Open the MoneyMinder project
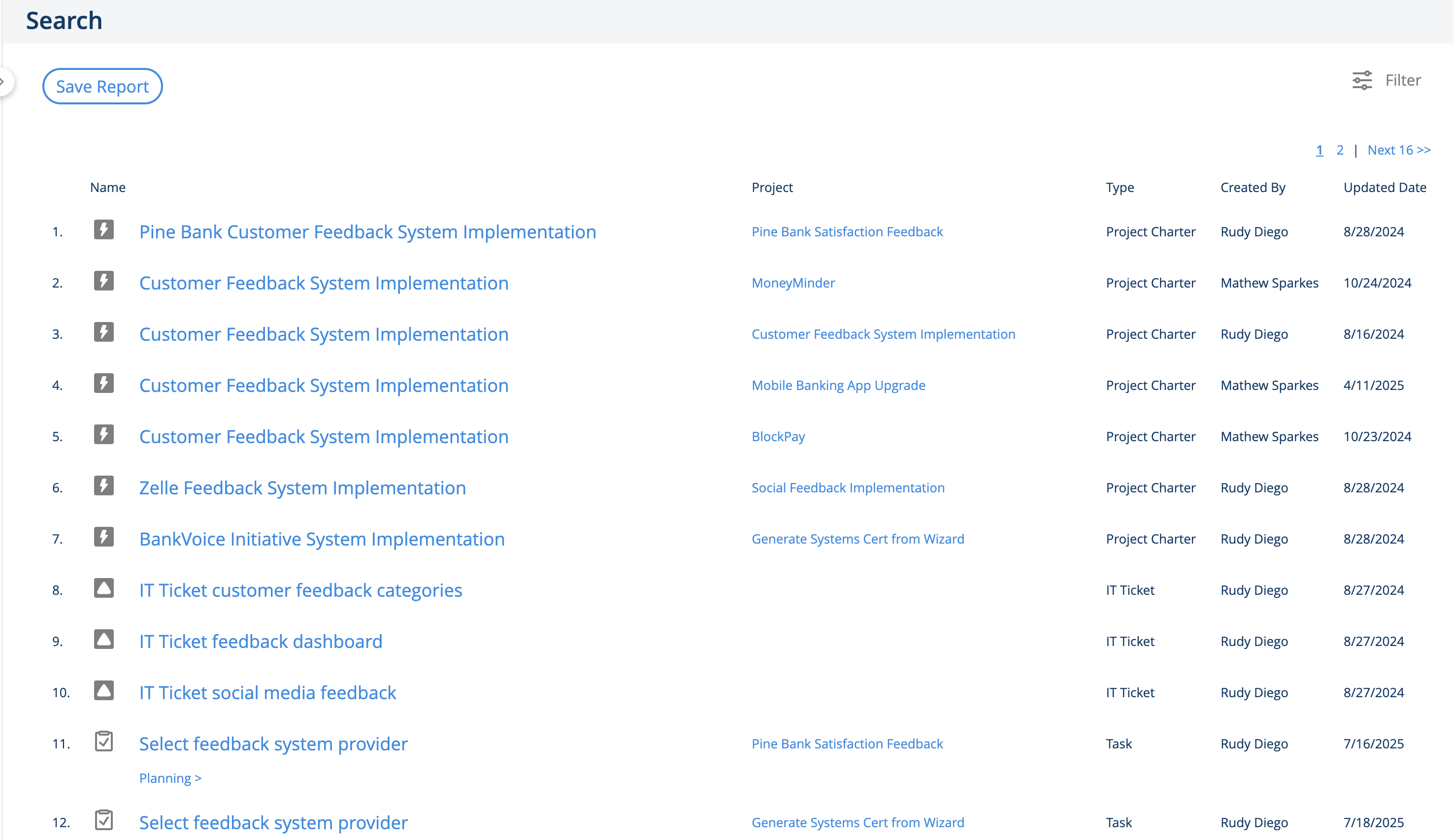The width and height of the screenshot is (1453, 840). [x=793, y=283]
